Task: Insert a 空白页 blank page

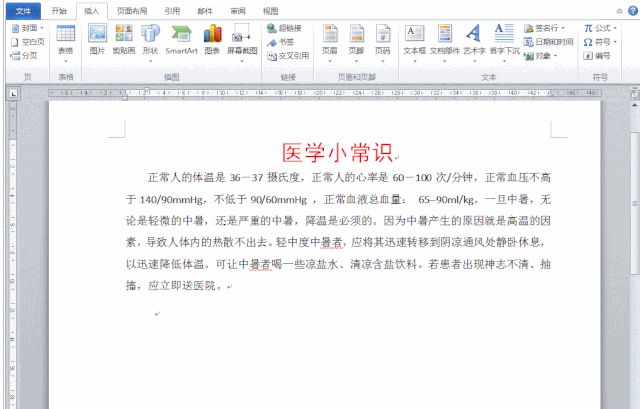Action: click(28, 42)
